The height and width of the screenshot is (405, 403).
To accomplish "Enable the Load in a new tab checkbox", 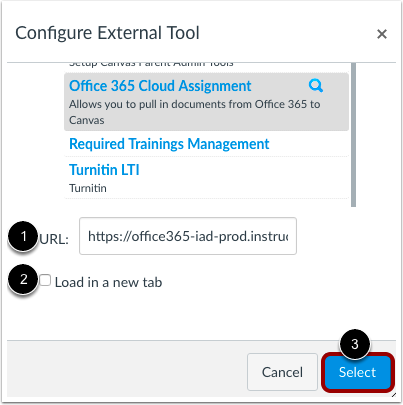I will coord(45,280).
